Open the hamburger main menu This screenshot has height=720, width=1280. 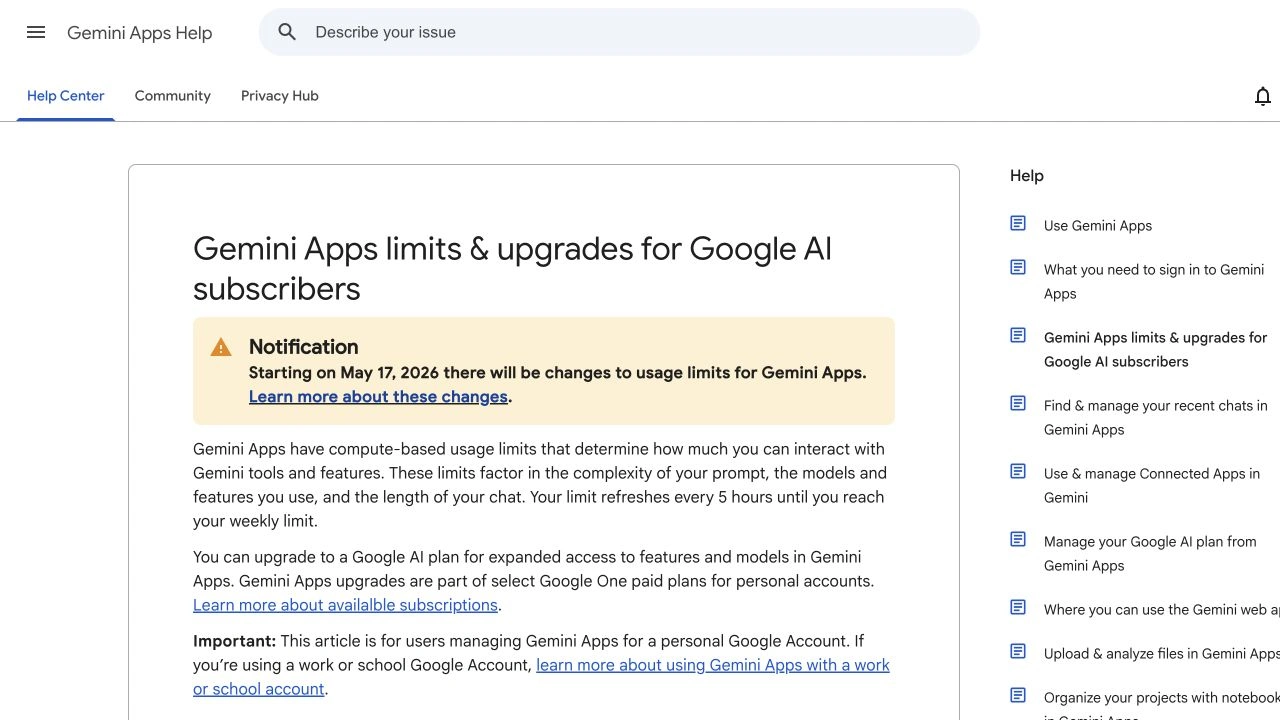click(36, 32)
